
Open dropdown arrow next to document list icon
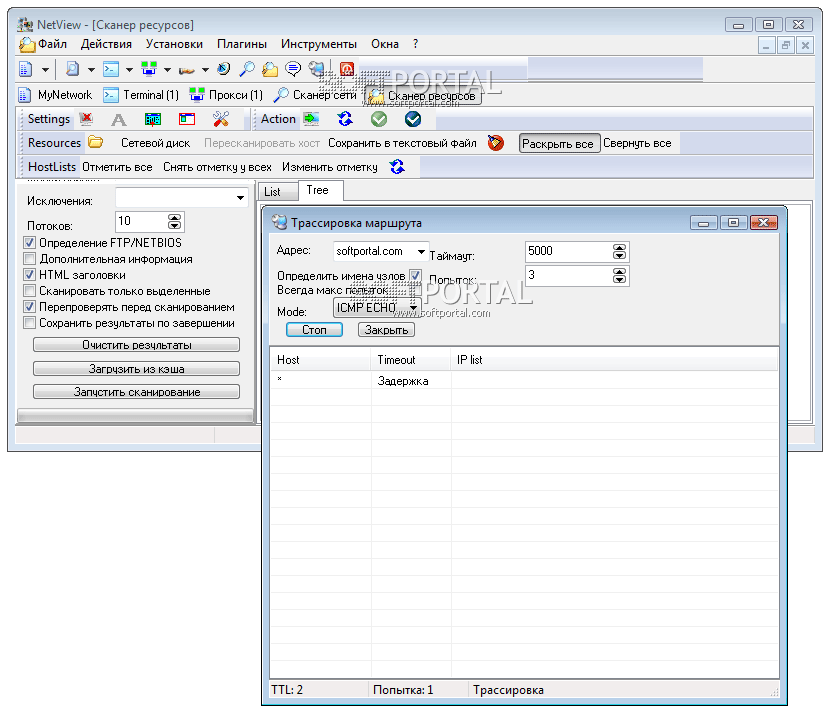pyautogui.click(x=45, y=69)
